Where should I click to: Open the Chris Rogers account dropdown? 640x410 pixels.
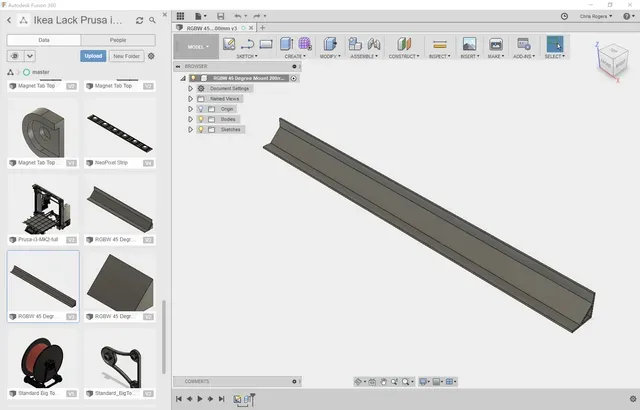(x=596, y=16)
